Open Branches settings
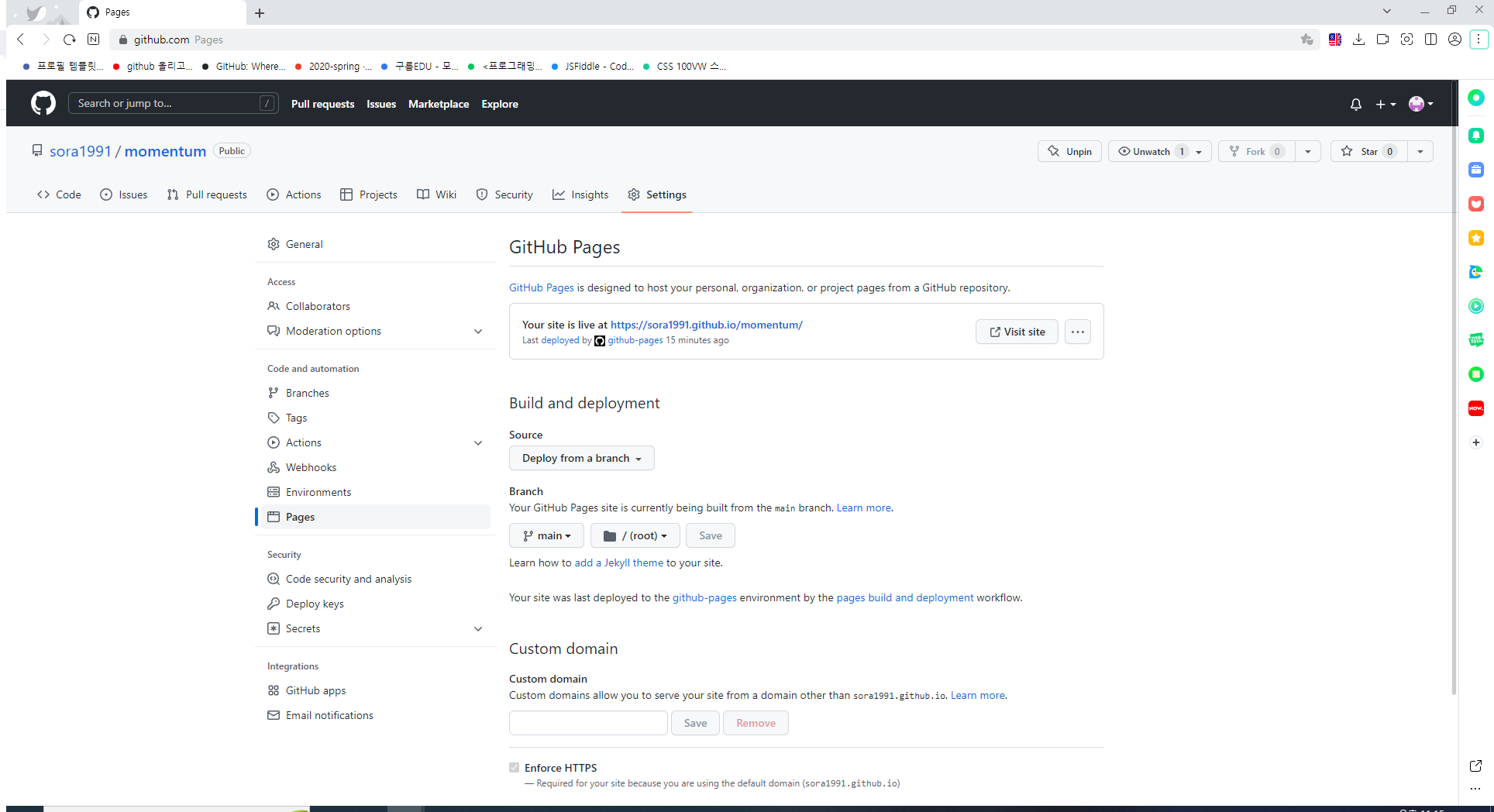The height and width of the screenshot is (812, 1494). point(376,393)
